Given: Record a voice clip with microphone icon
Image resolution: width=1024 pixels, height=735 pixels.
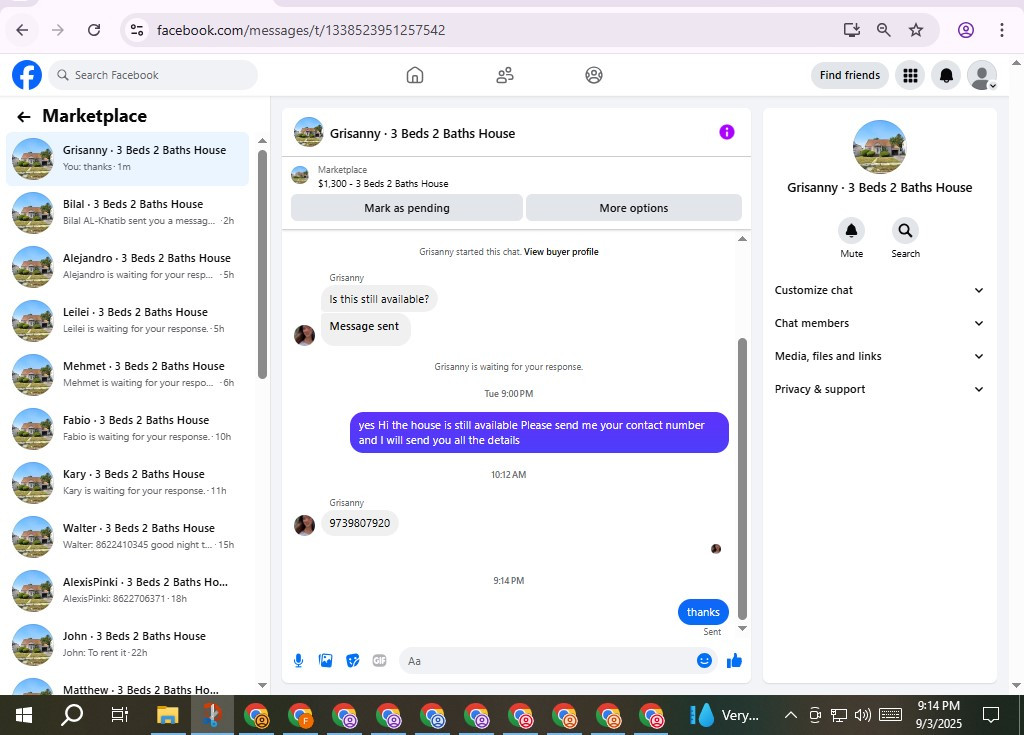Looking at the screenshot, I should point(298,661).
